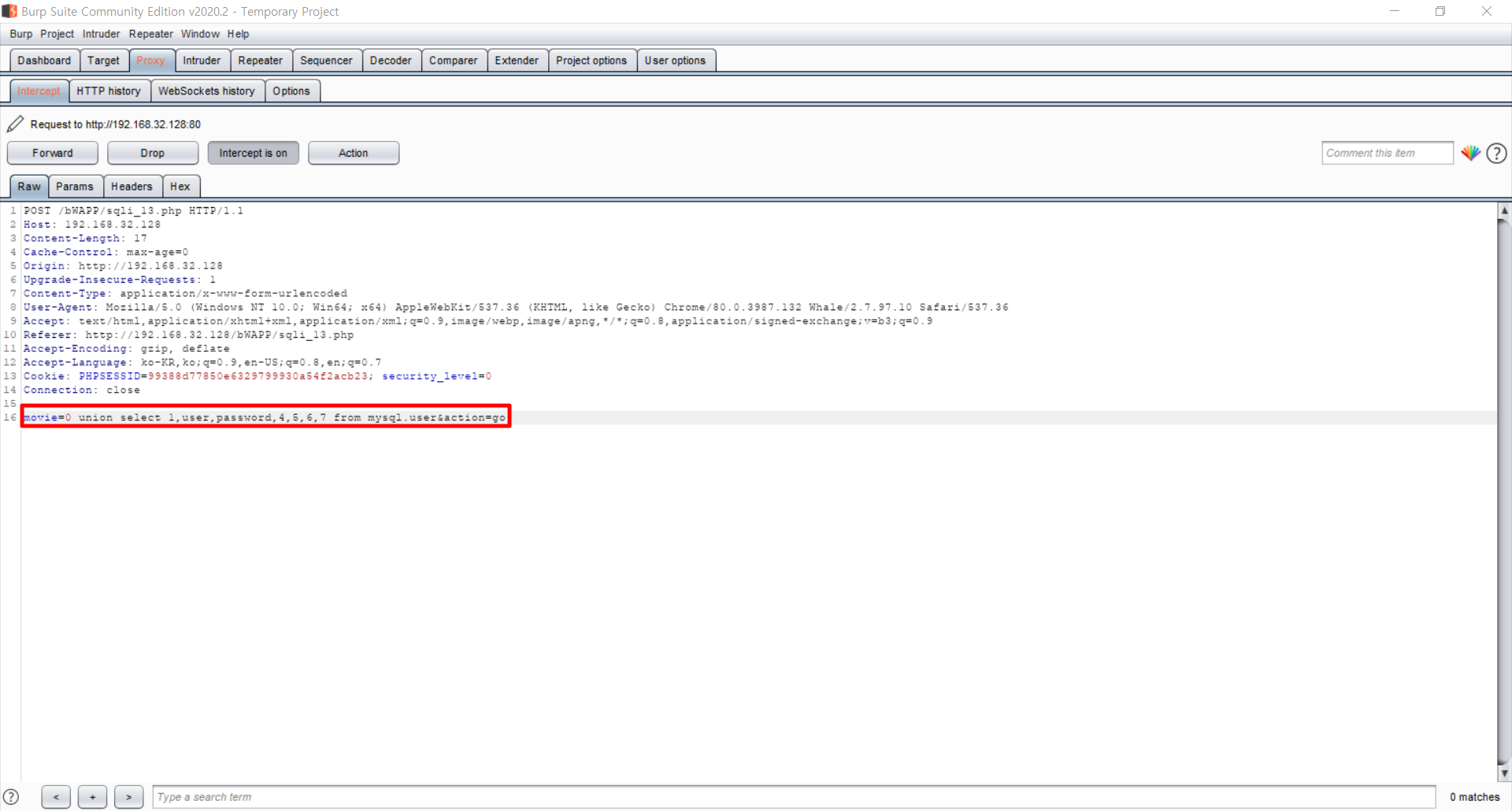Switch to the Sequencer tab
This screenshot has height=811, width=1512.
[327, 61]
